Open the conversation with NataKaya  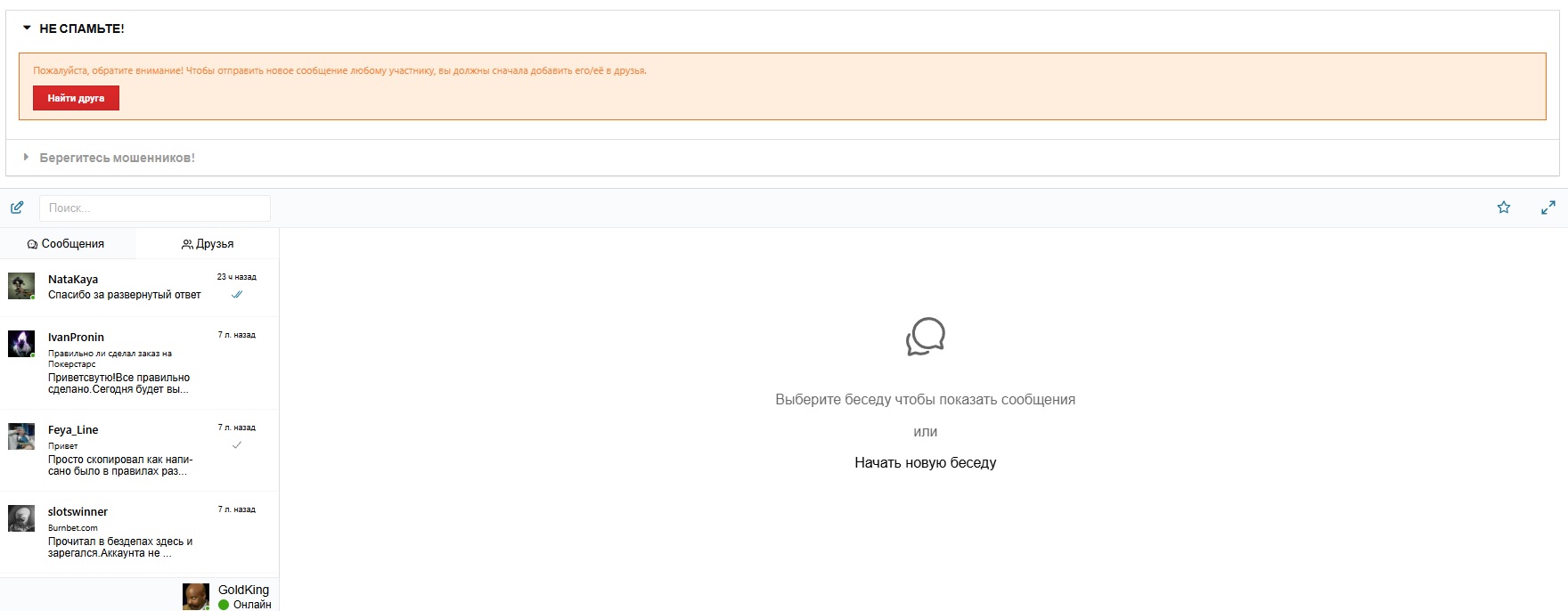pos(125,287)
